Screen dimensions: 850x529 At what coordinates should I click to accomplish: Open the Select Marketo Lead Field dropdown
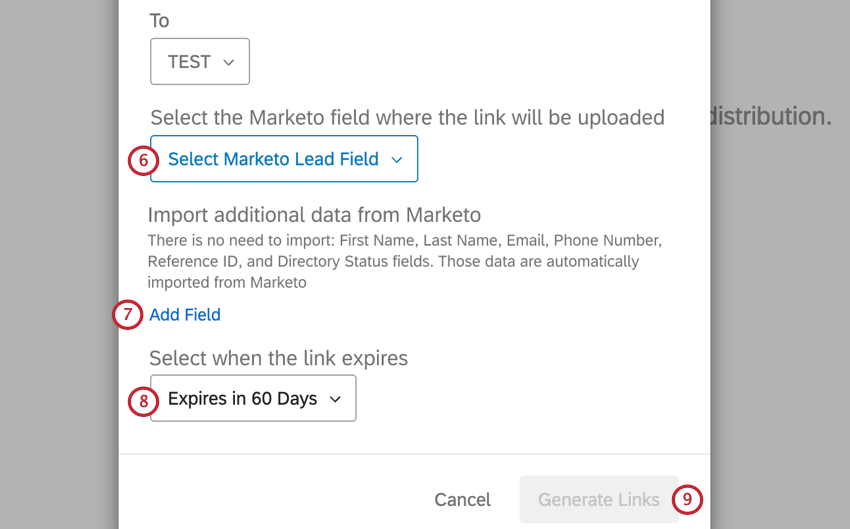(283, 159)
